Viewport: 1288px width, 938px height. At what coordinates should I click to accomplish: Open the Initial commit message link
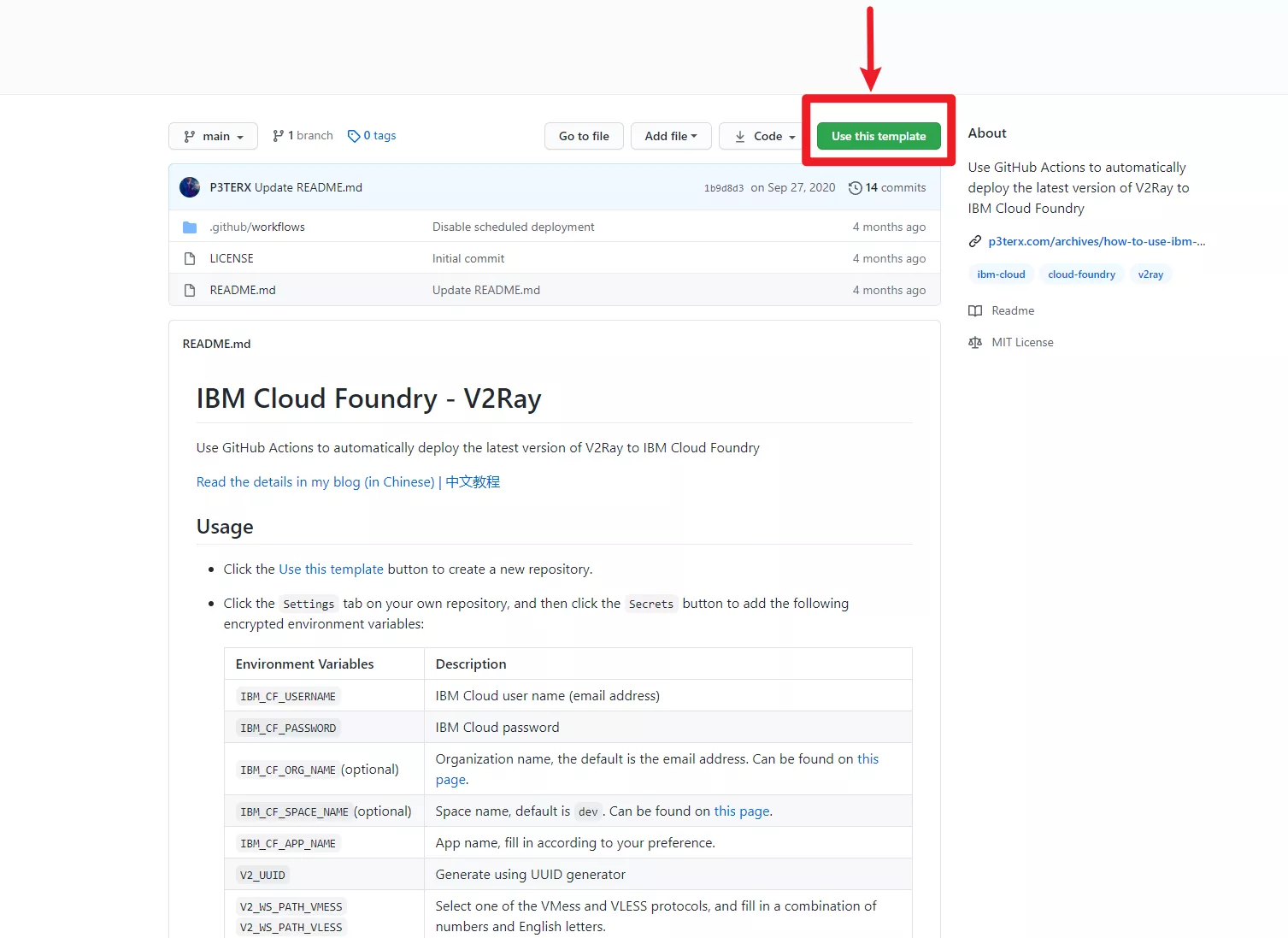[468, 258]
